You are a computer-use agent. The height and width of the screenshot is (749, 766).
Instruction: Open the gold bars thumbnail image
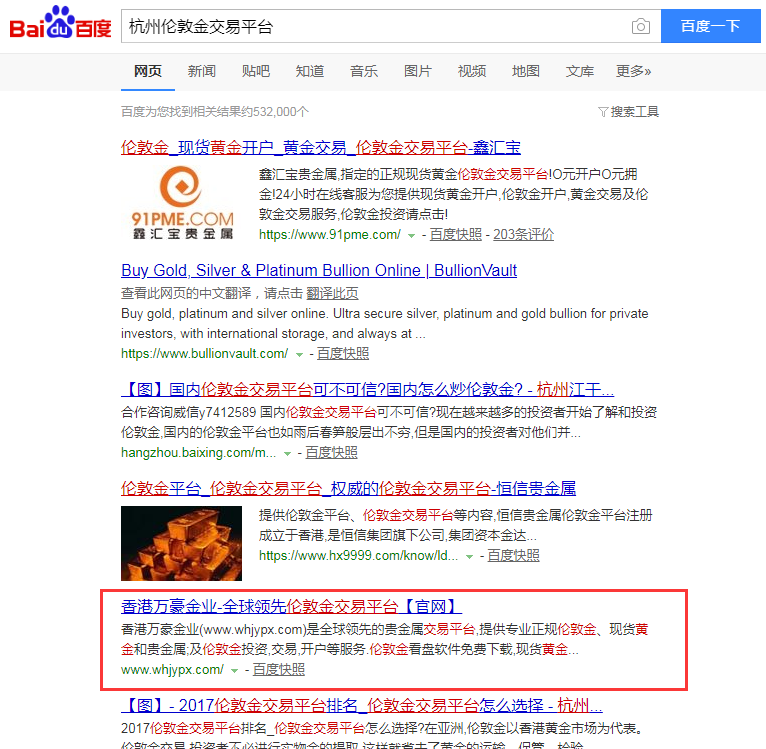coord(181,543)
